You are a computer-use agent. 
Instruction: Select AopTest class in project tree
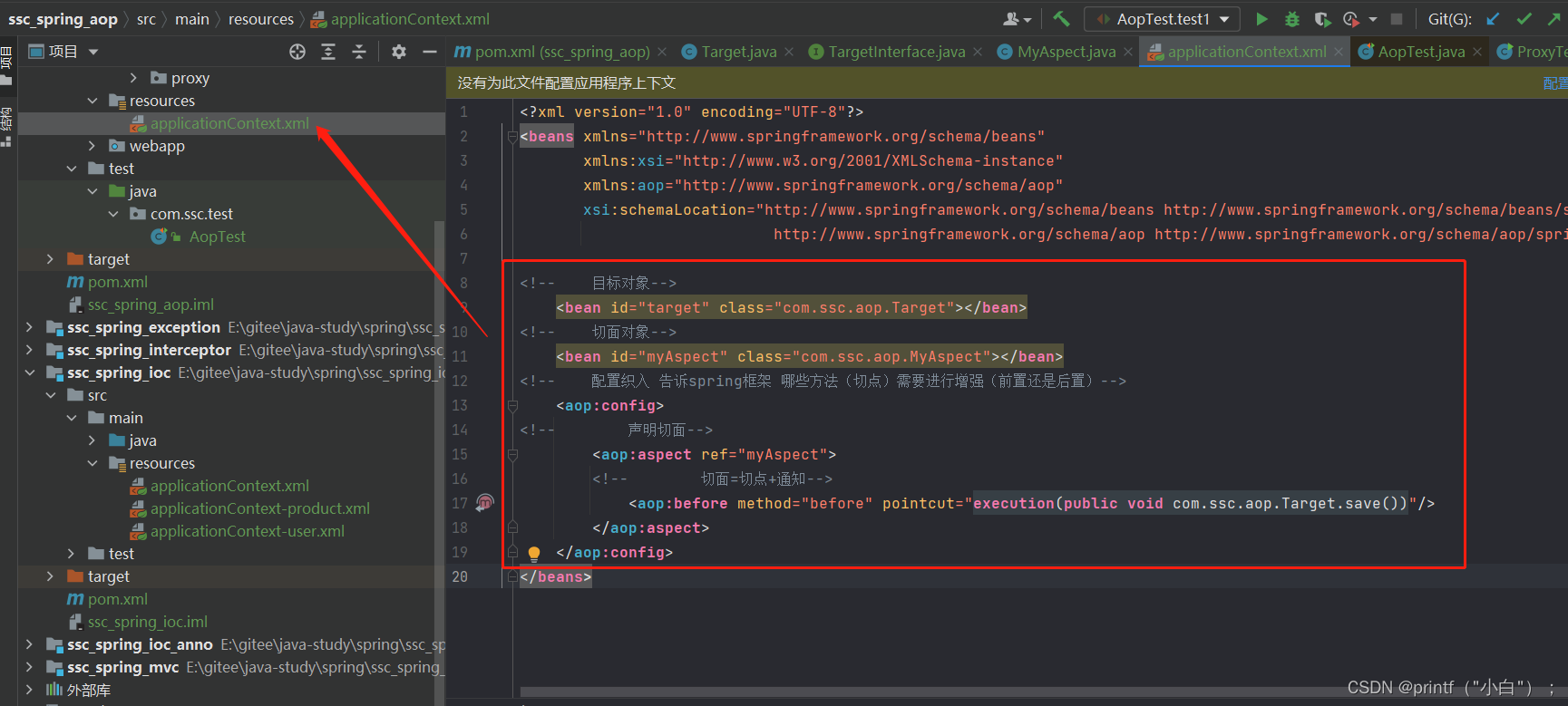pyautogui.click(x=218, y=237)
